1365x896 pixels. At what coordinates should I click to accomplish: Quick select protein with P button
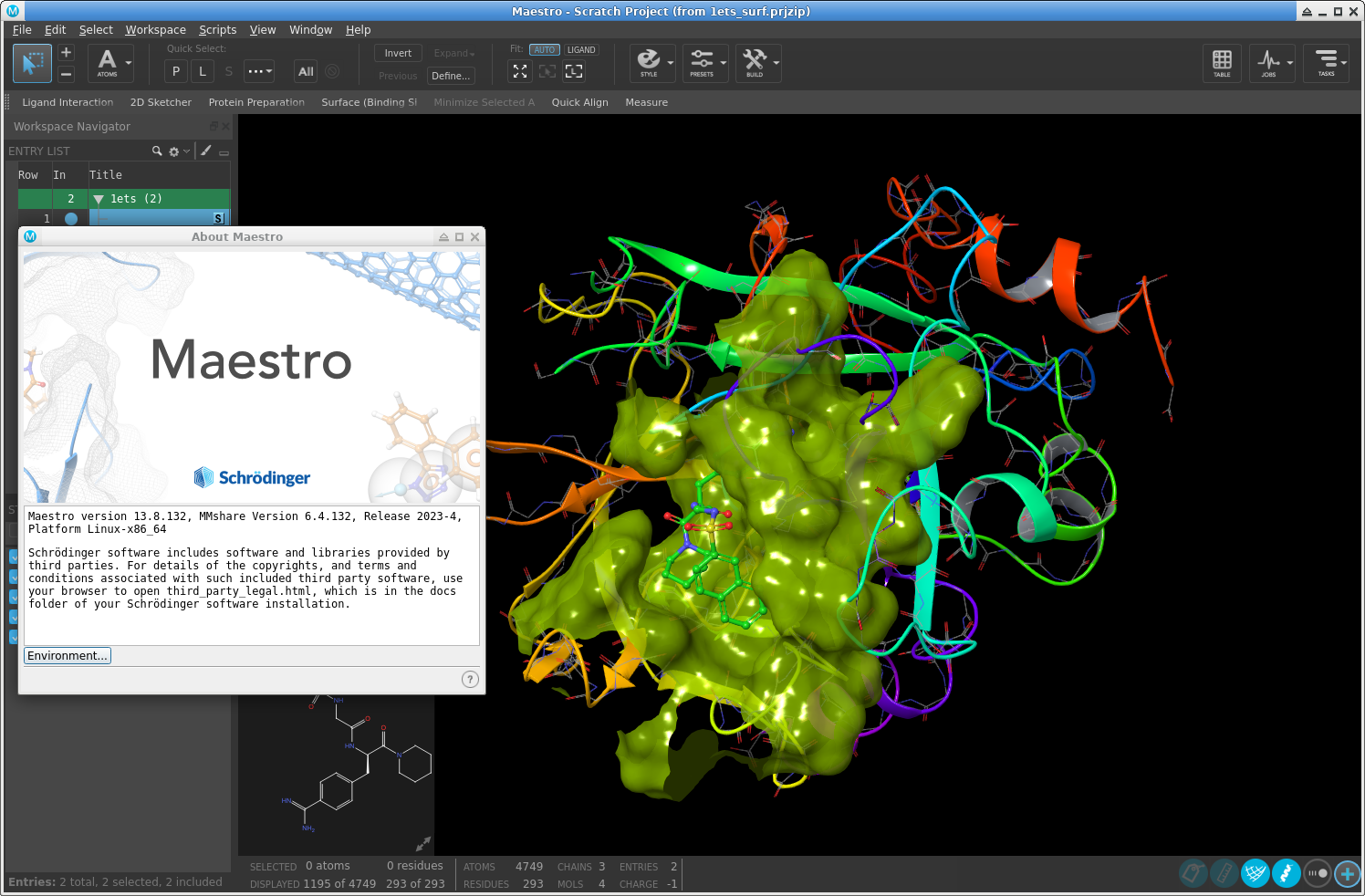(x=176, y=71)
